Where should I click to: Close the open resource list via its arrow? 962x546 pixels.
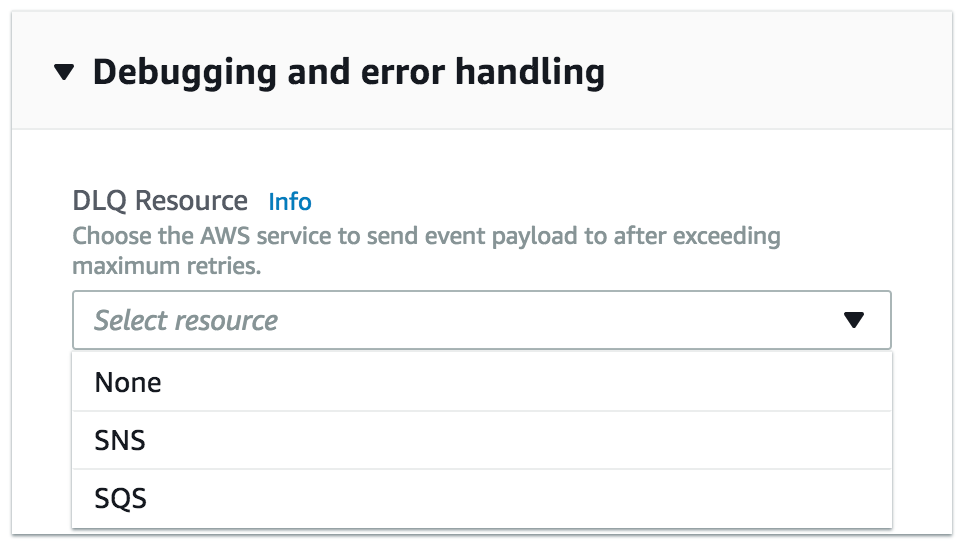[x=853, y=320]
